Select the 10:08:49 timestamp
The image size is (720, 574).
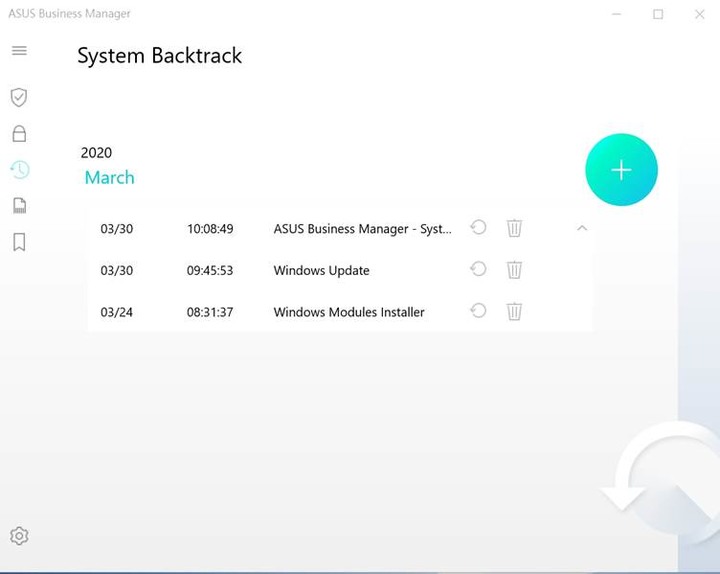[x=210, y=229]
